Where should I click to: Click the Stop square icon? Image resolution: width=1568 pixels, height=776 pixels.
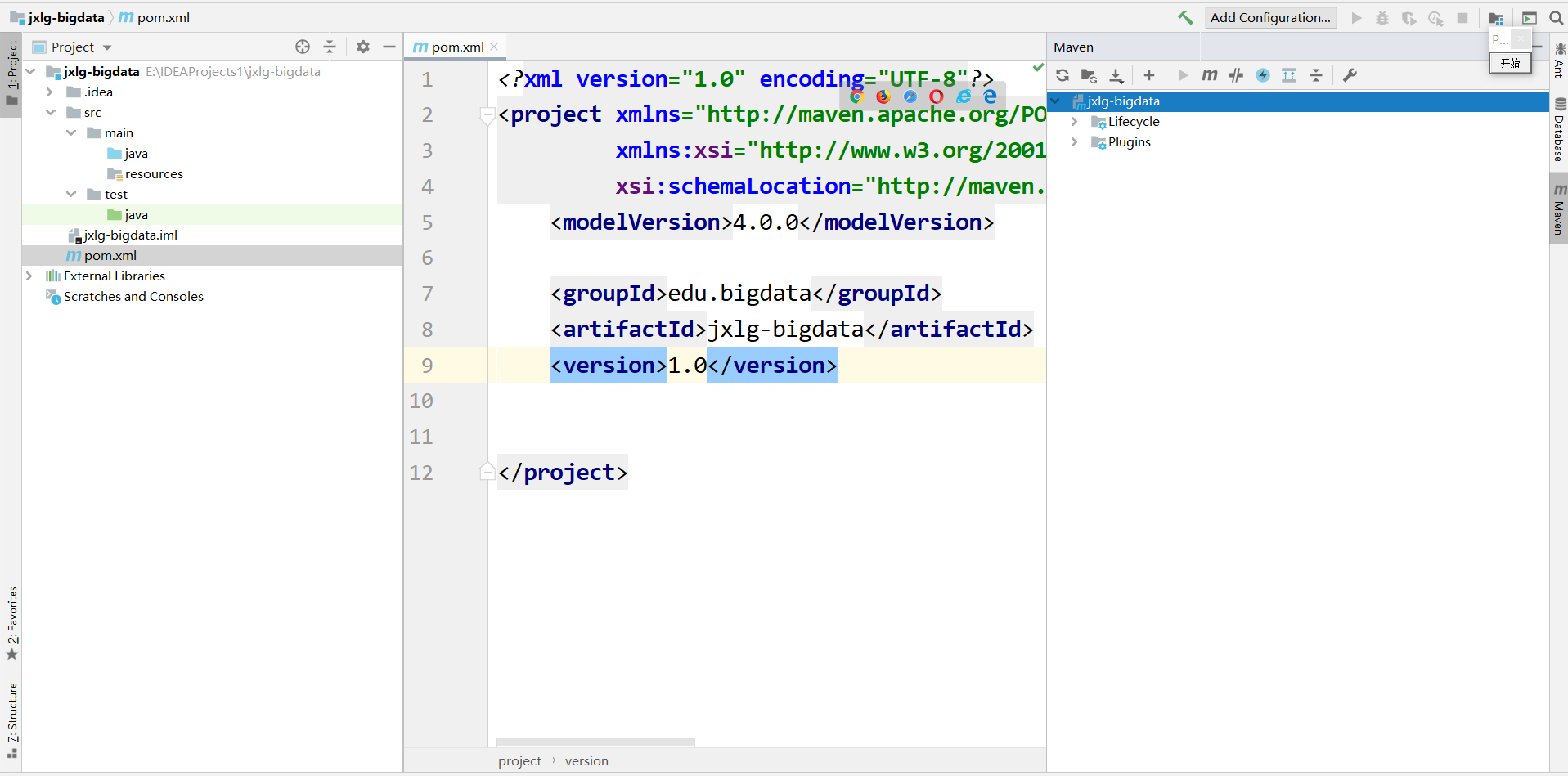click(x=1462, y=17)
